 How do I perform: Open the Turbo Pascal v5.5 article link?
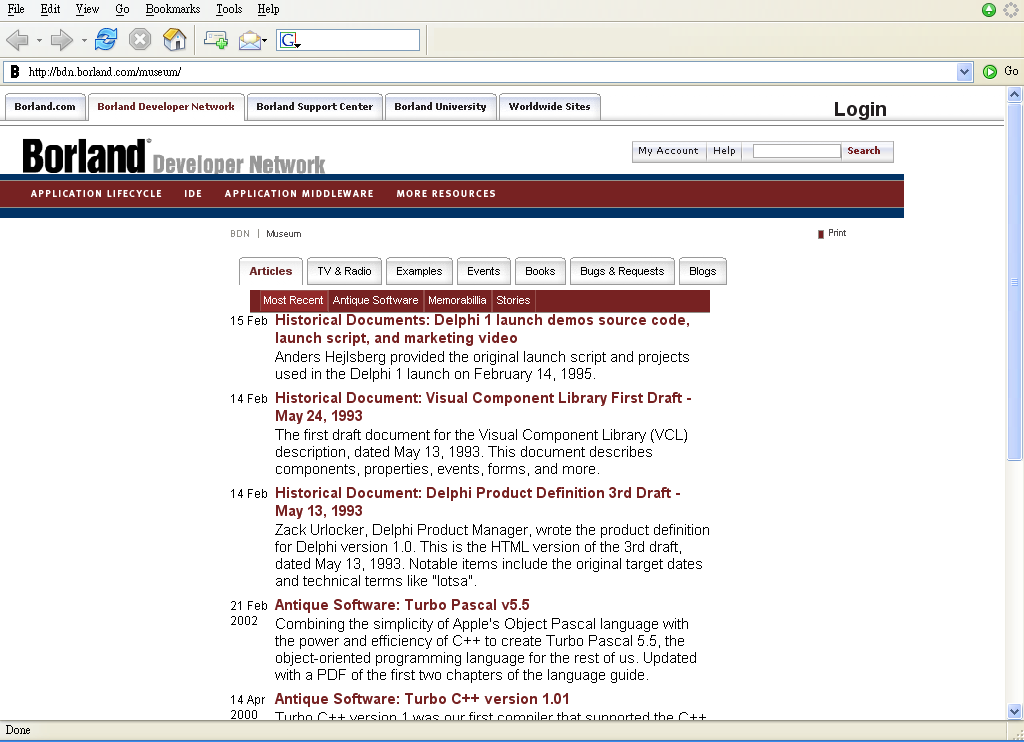click(x=402, y=605)
